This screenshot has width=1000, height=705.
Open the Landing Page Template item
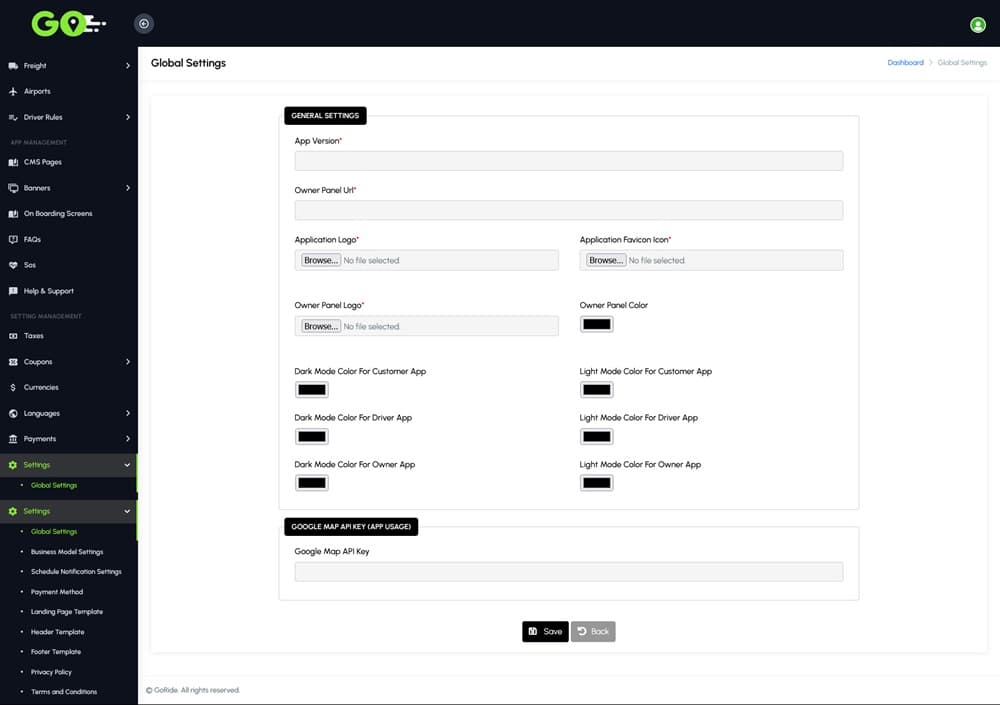pos(67,612)
